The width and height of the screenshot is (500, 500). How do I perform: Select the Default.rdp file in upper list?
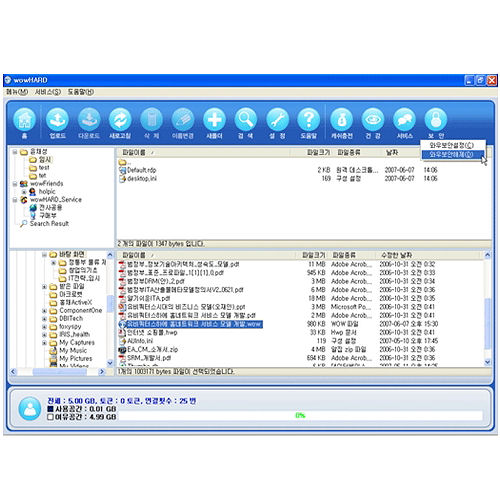(141, 170)
